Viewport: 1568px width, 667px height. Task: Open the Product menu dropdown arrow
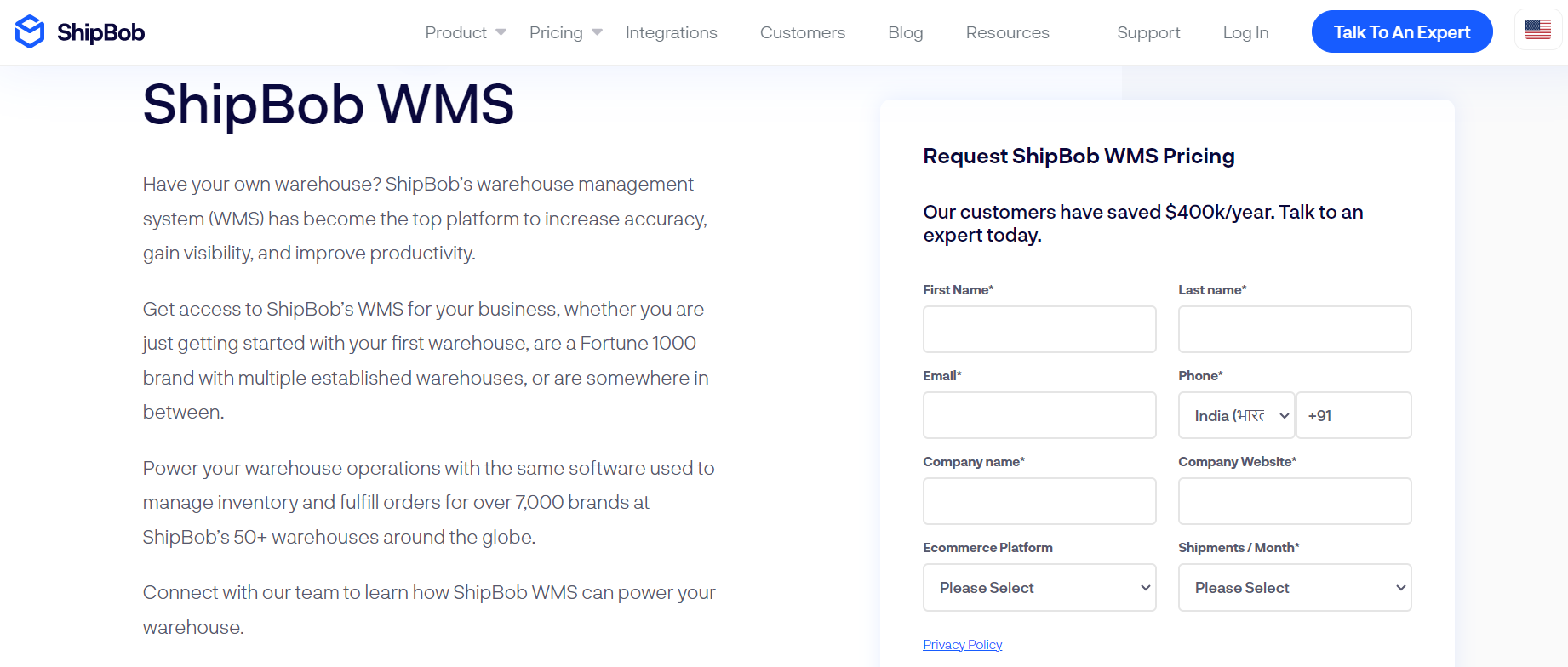click(x=499, y=31)
